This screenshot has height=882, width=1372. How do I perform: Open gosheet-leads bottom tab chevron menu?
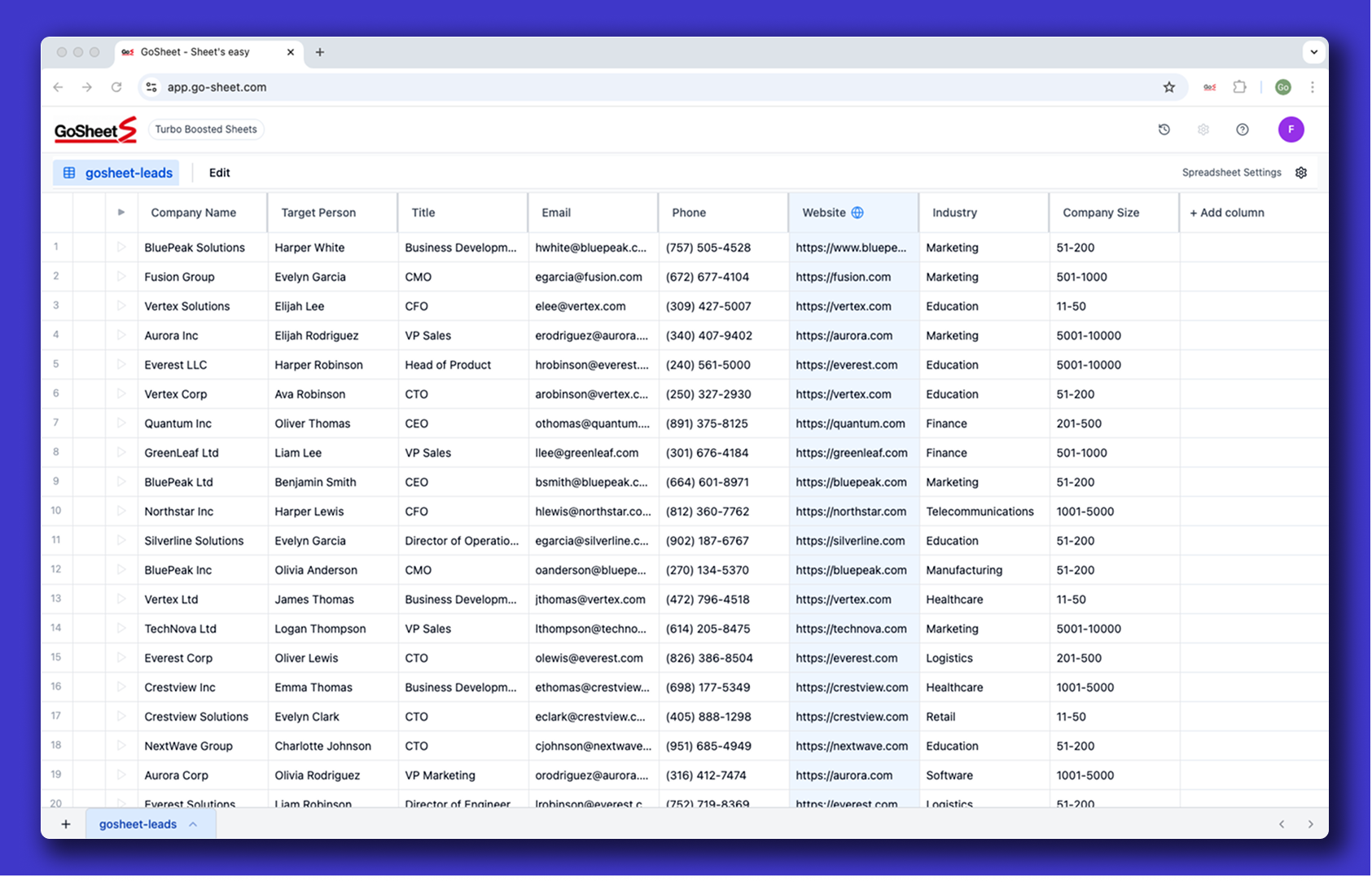(x=193, y=824)
